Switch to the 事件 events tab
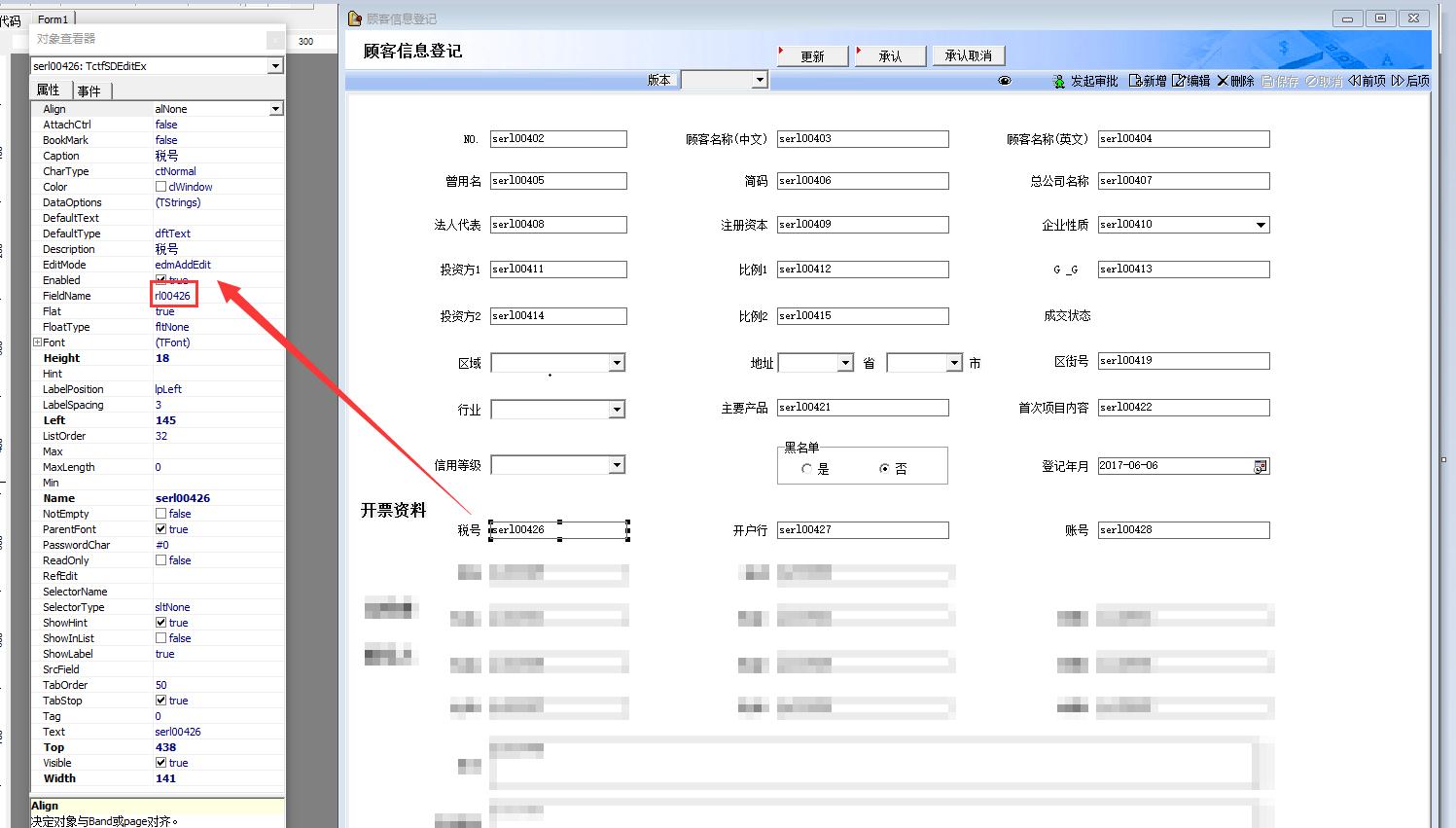 point(89,90)
